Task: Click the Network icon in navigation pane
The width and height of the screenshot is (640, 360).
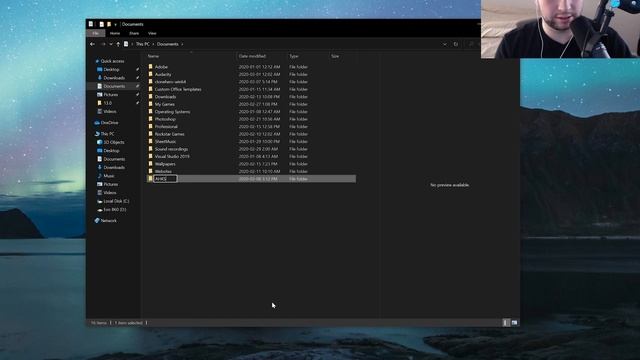Action: 97,220
